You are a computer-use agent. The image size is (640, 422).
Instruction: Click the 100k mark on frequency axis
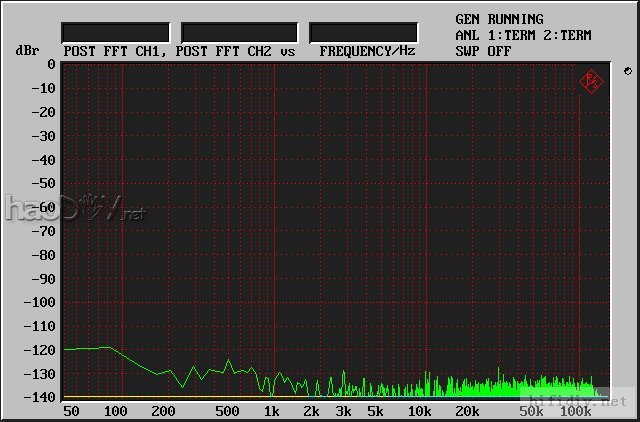(x=574, y=411)
